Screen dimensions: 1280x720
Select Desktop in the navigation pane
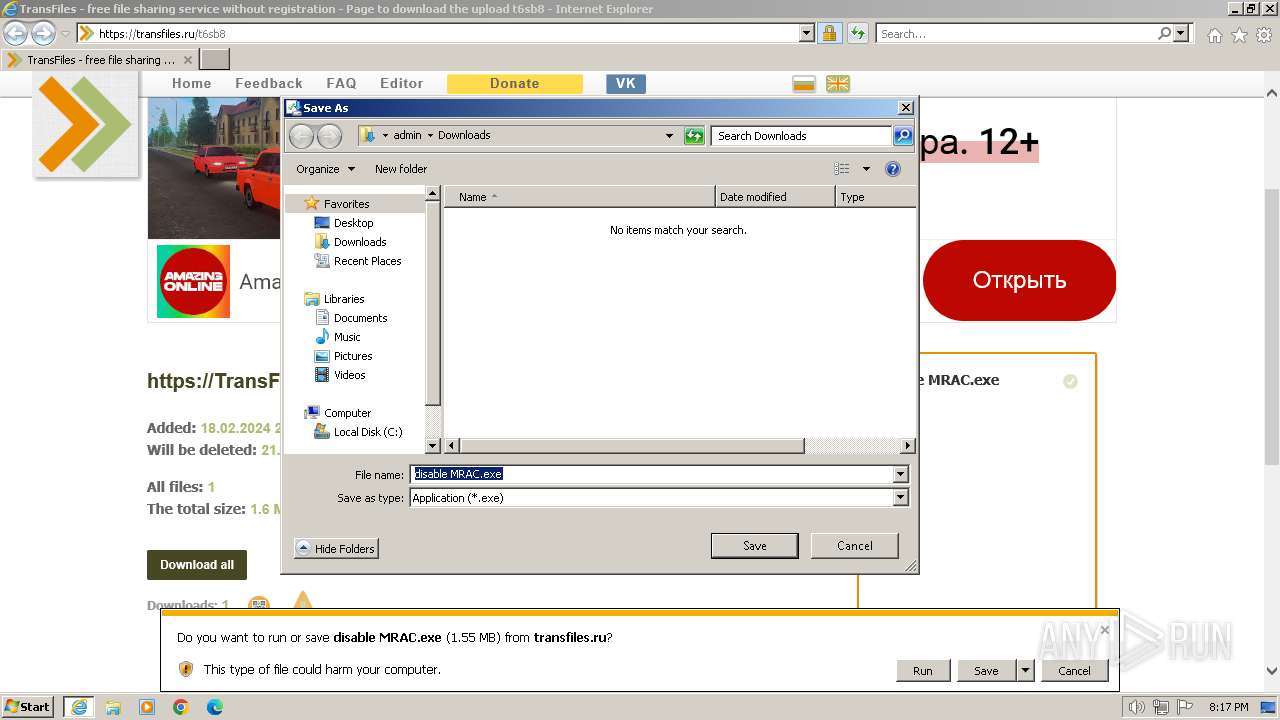pos(353,223)
